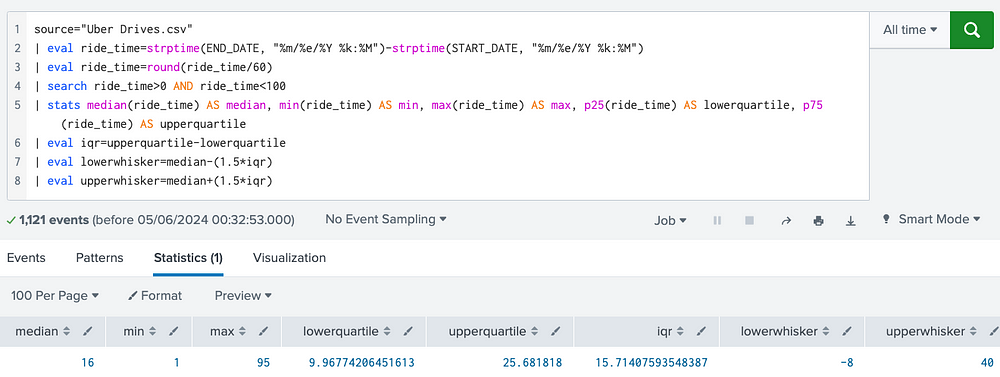Sort by the lowerquartile column header
The height and width of the screenshot is (377, 1000).
(346, 331)
